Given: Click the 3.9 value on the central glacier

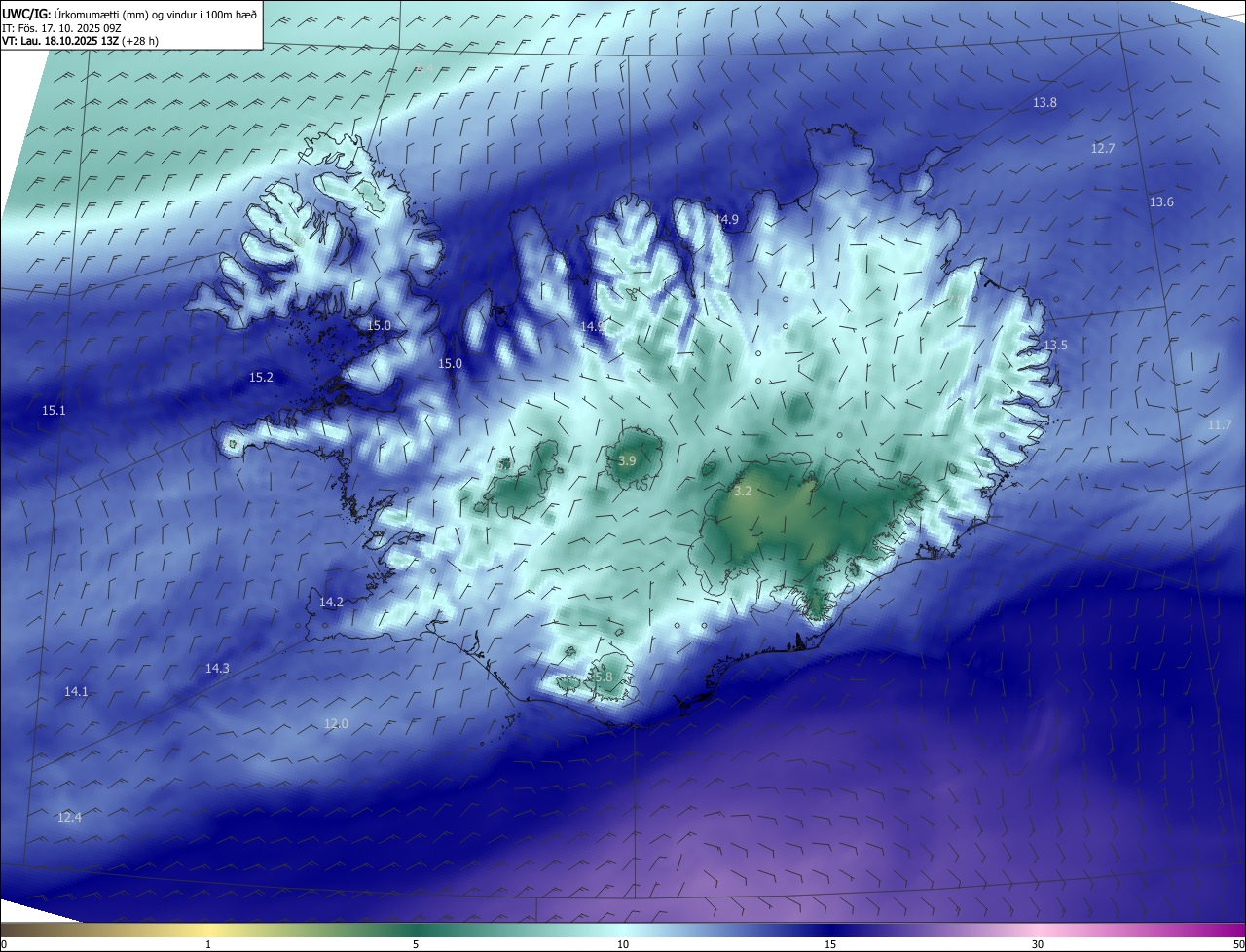Looking at the screenshot, I should 627,460.
